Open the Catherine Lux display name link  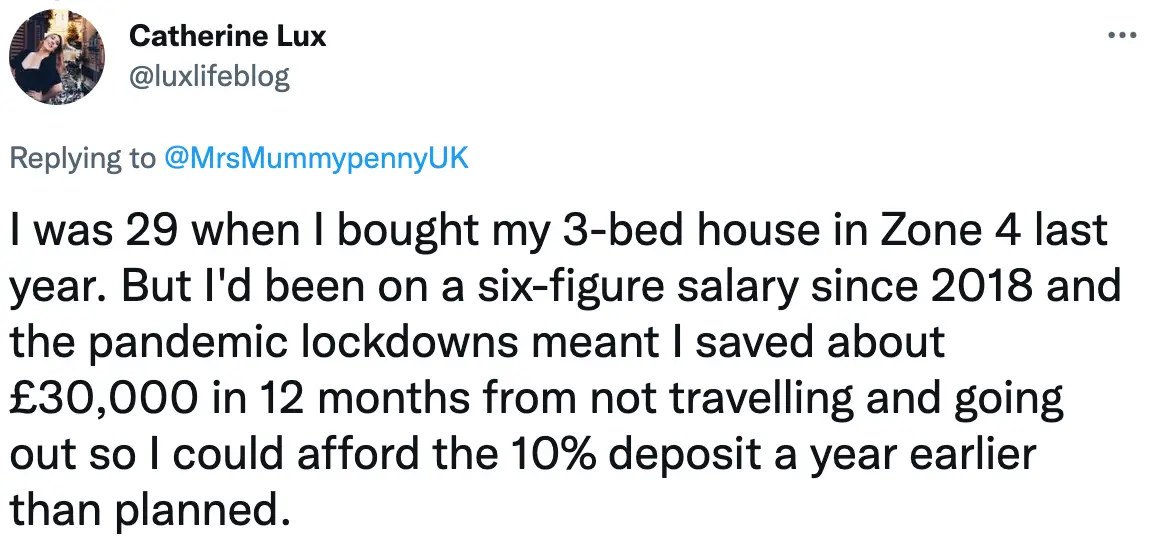[227, 38]
